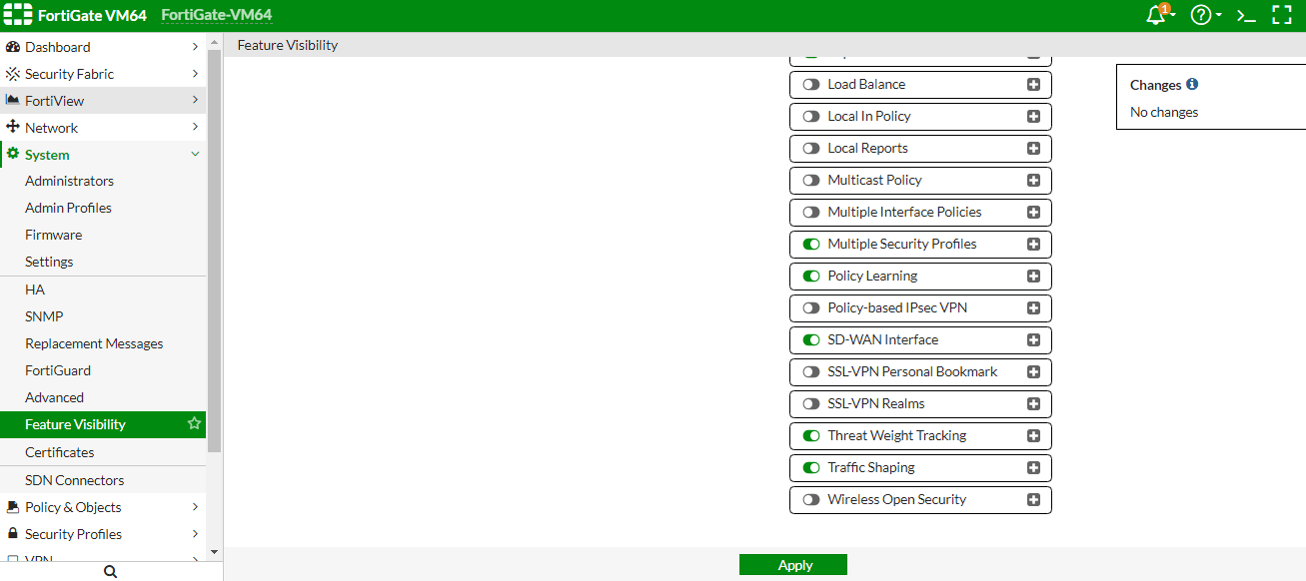Collapse the System menu chevron
This screenshot has width=1306, height=581.
pos(195,154)
